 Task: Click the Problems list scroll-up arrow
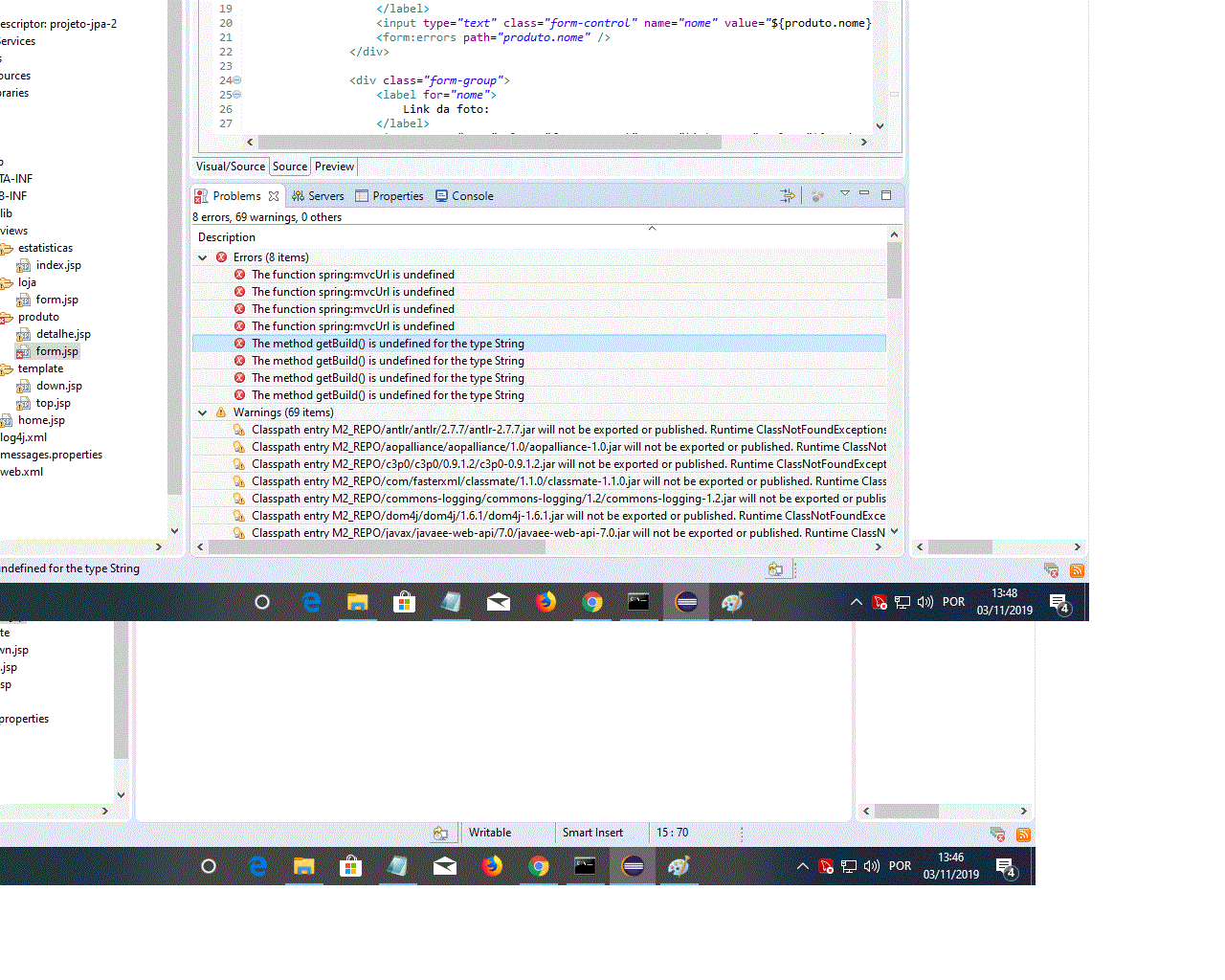click(x=894, y=234)
